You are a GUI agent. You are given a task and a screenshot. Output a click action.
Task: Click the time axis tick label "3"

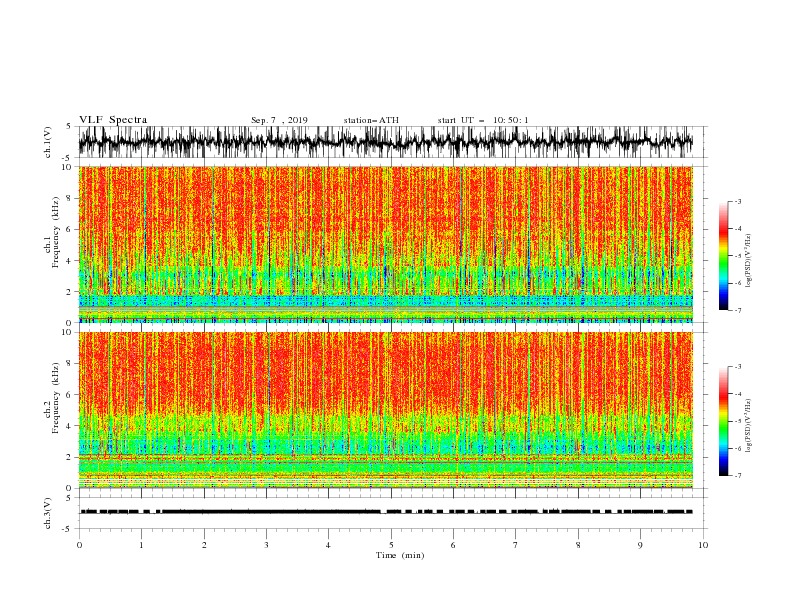[266, 545]
